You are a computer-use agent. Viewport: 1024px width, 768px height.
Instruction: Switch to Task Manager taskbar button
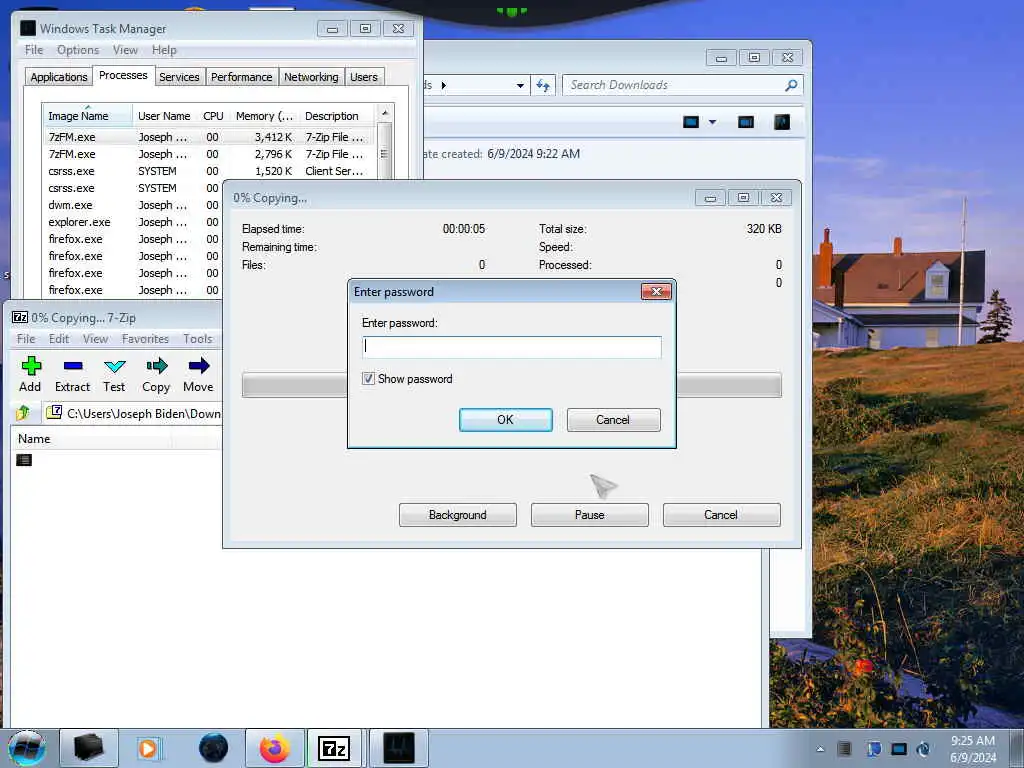(399, 748)
